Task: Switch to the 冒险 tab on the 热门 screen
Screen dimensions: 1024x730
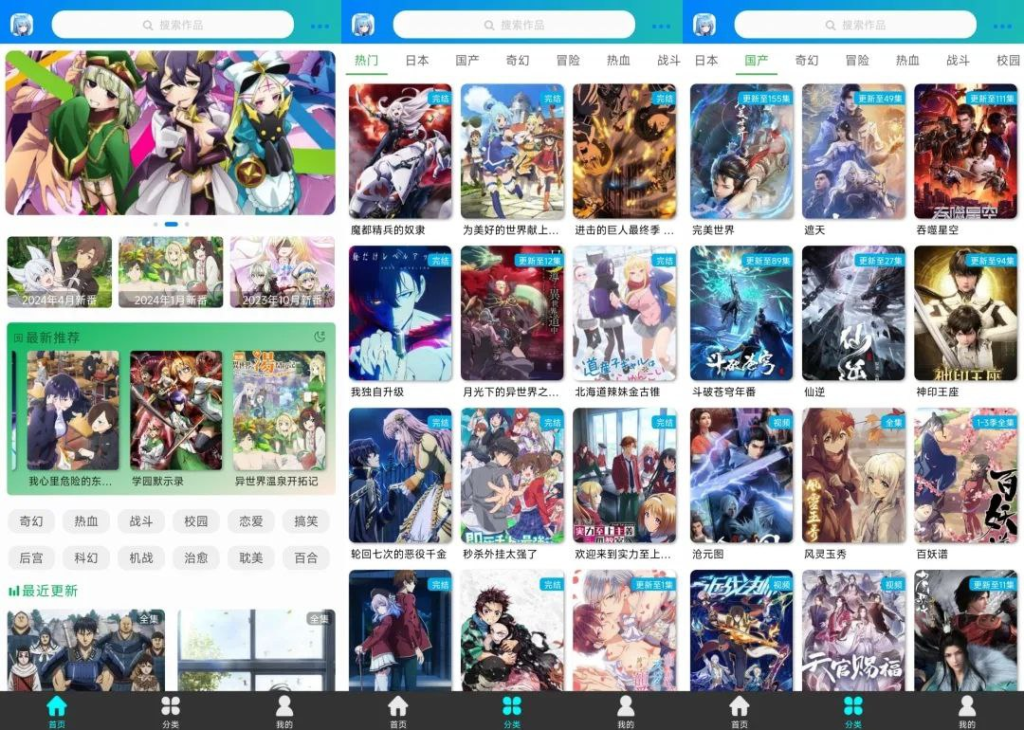Action: (x=568, y=61)
